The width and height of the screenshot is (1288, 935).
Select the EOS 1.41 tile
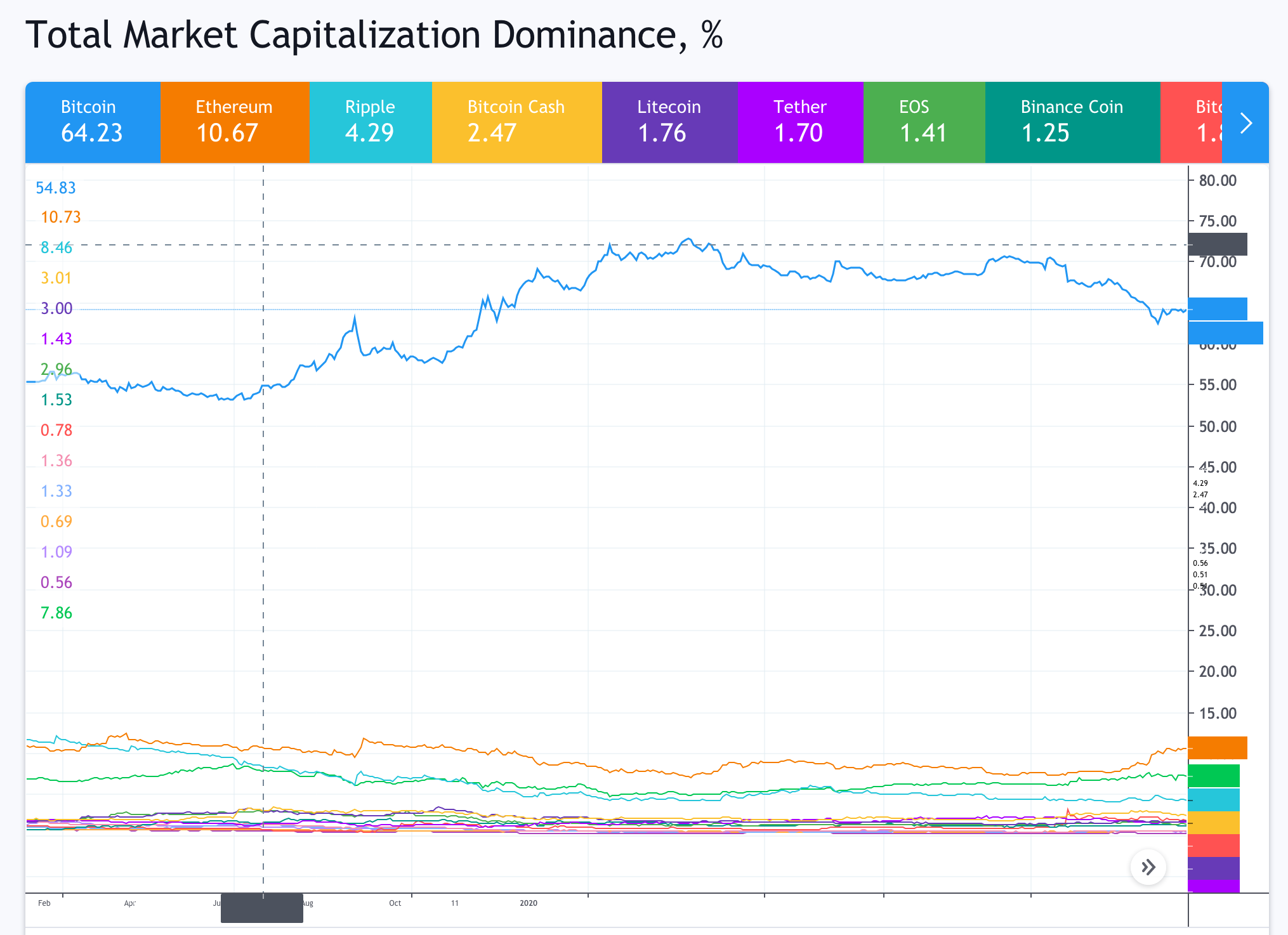click(x=924, y=122)
